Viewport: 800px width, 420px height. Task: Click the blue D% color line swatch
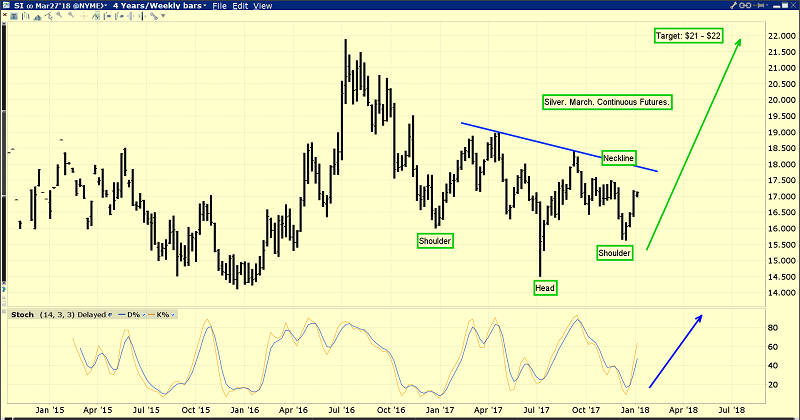point(121,315)
